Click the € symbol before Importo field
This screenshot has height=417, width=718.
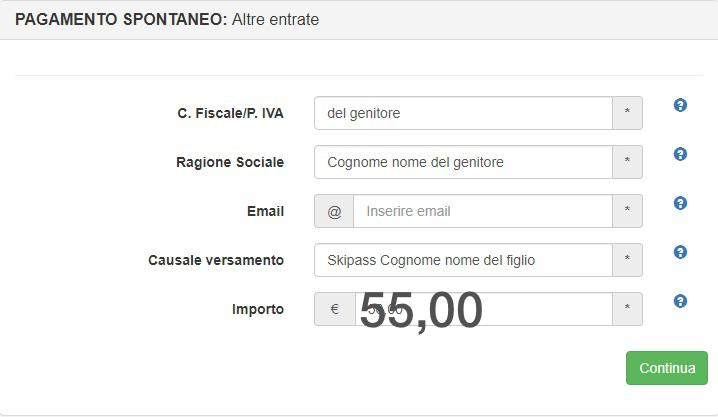pyautogui.click(x=334, y=309)
